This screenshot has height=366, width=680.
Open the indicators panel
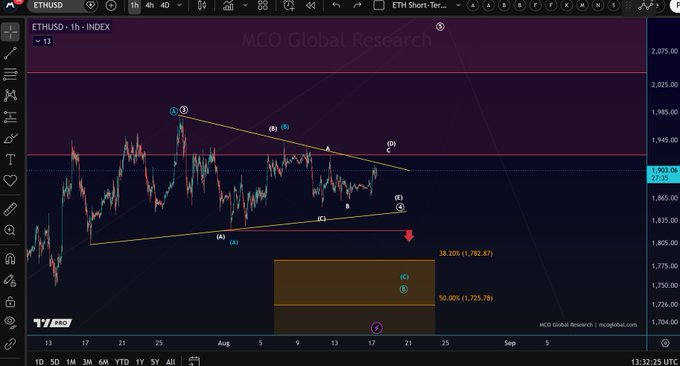point(229,6)
